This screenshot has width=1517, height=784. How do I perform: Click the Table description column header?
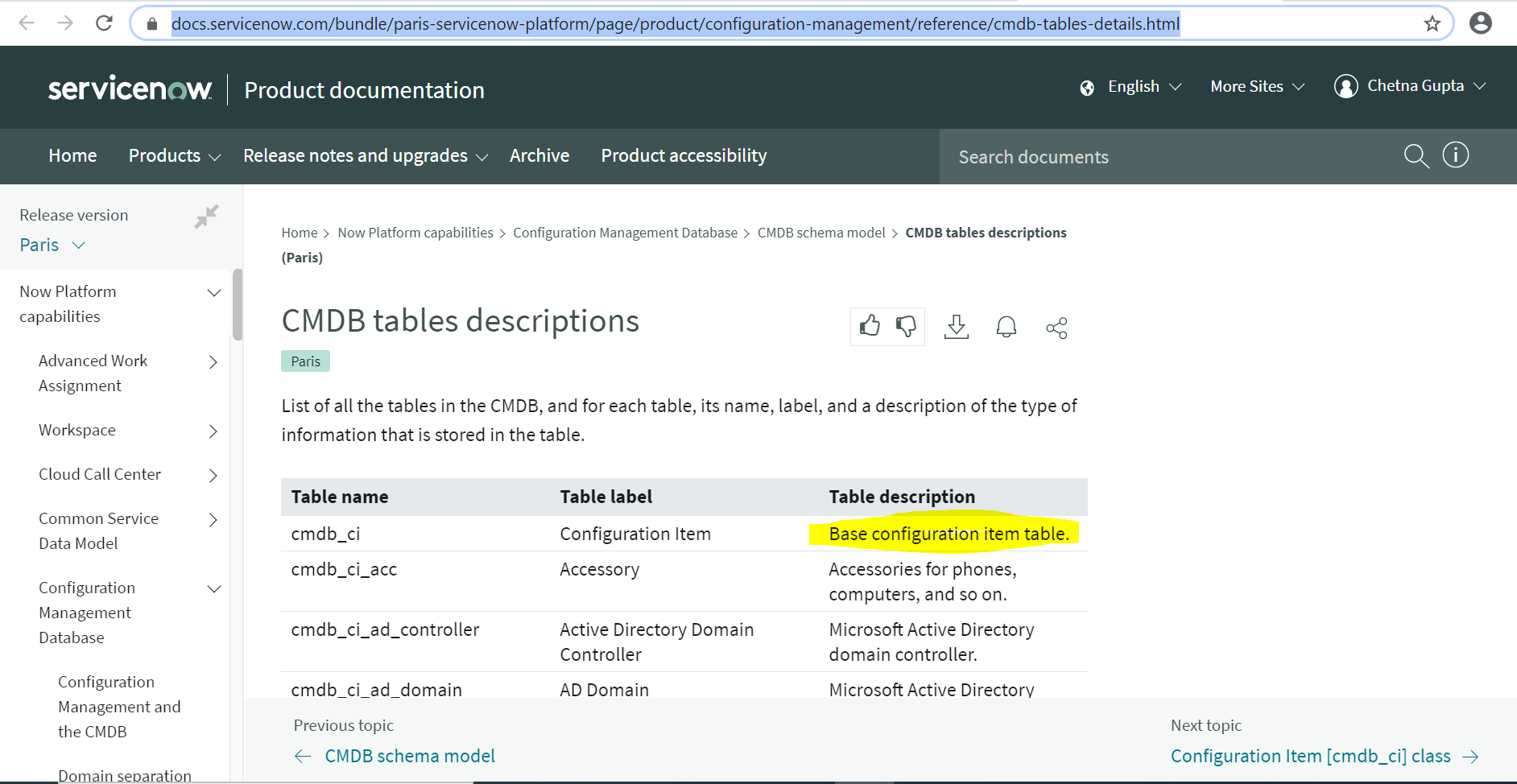click(902, 497)
